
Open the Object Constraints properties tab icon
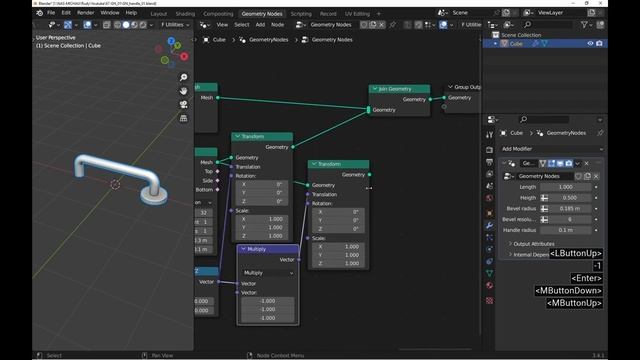(x=489, y=261)
